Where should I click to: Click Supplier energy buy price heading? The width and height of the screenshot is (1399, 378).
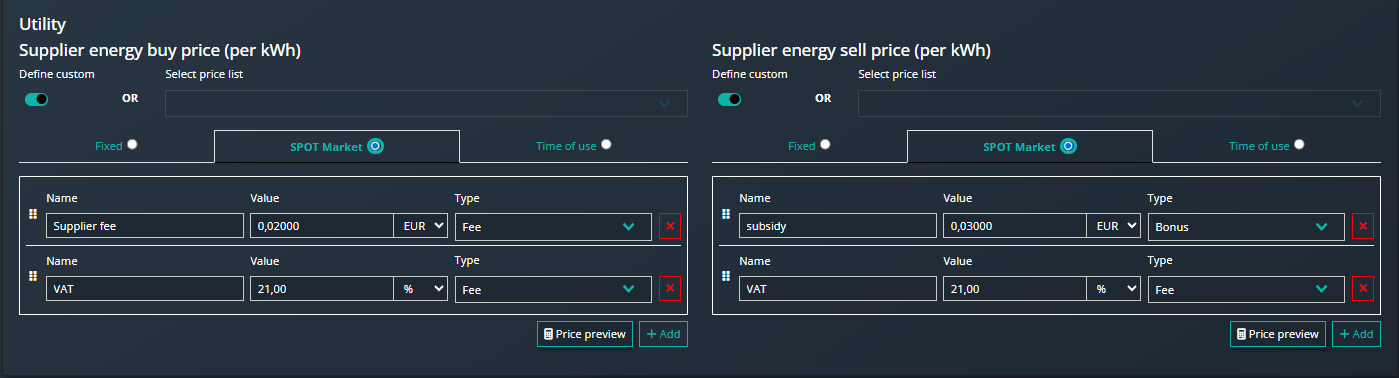160,50
